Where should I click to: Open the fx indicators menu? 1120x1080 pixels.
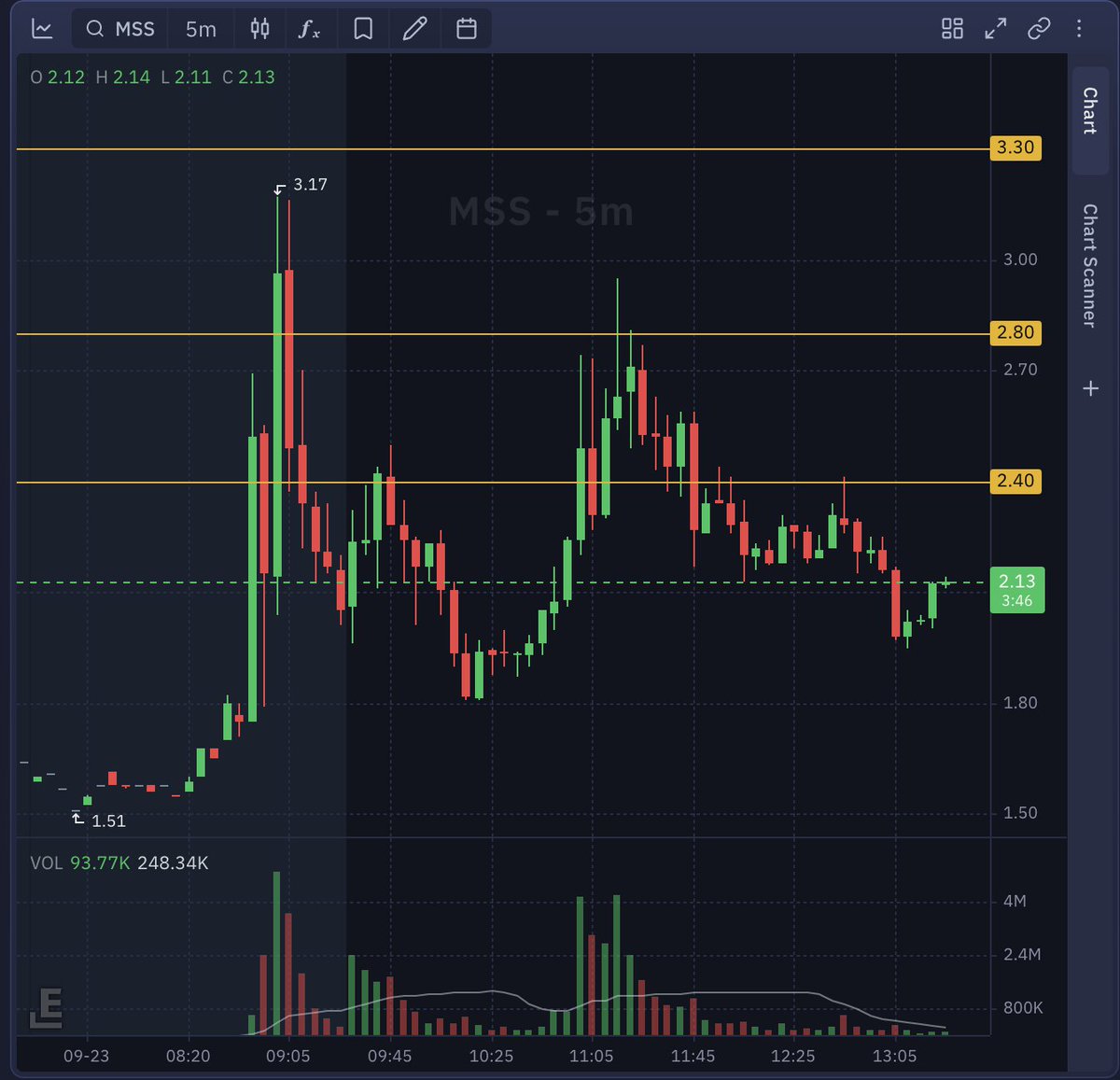309,29
